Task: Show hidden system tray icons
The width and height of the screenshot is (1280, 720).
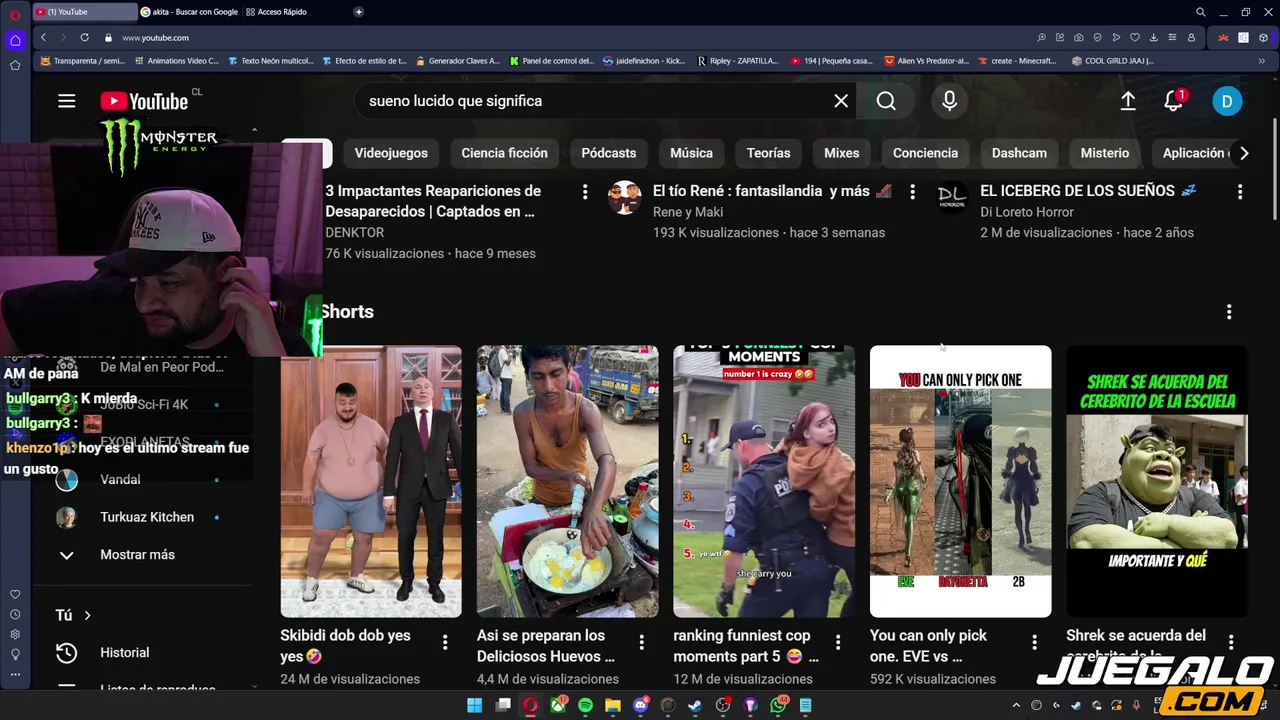Action: click(x=1016, y=705)
